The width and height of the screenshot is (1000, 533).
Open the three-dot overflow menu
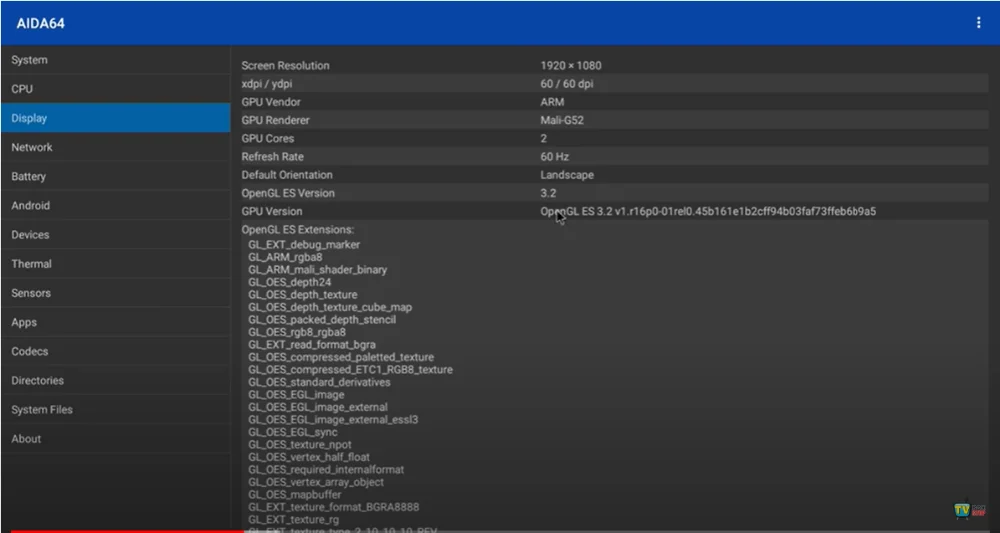coord(978,23)
